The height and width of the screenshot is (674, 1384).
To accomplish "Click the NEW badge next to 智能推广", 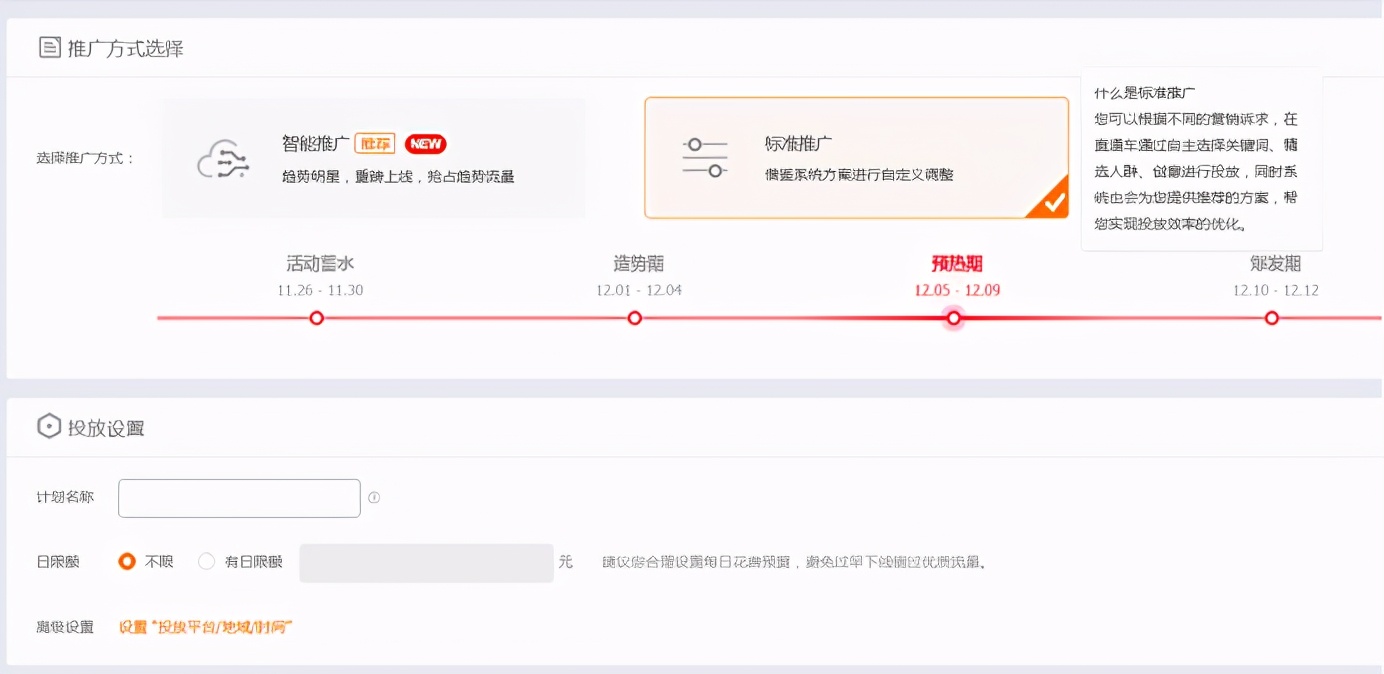I will pos(424,143).
